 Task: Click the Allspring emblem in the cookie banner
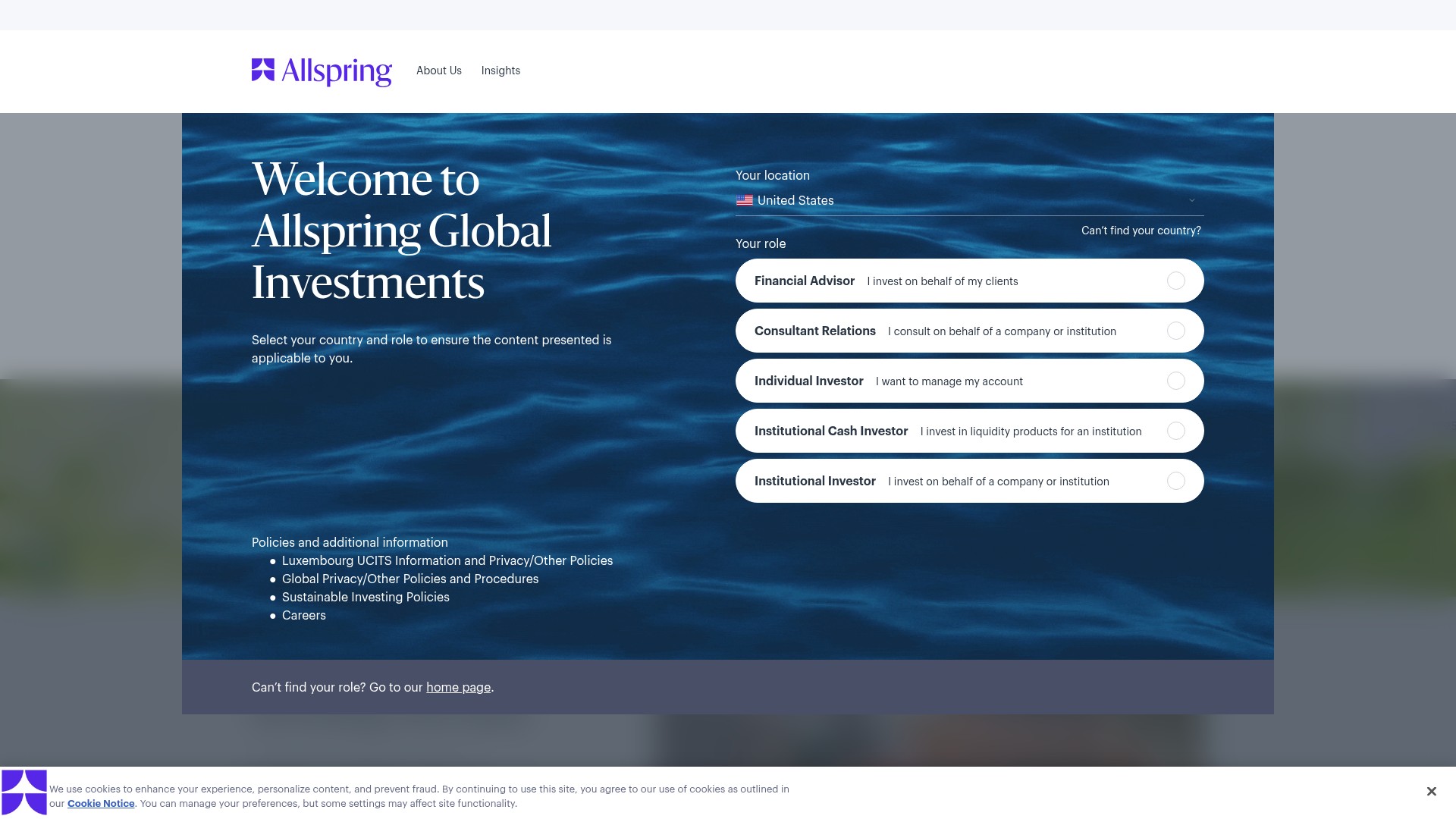tap(24, 792)
